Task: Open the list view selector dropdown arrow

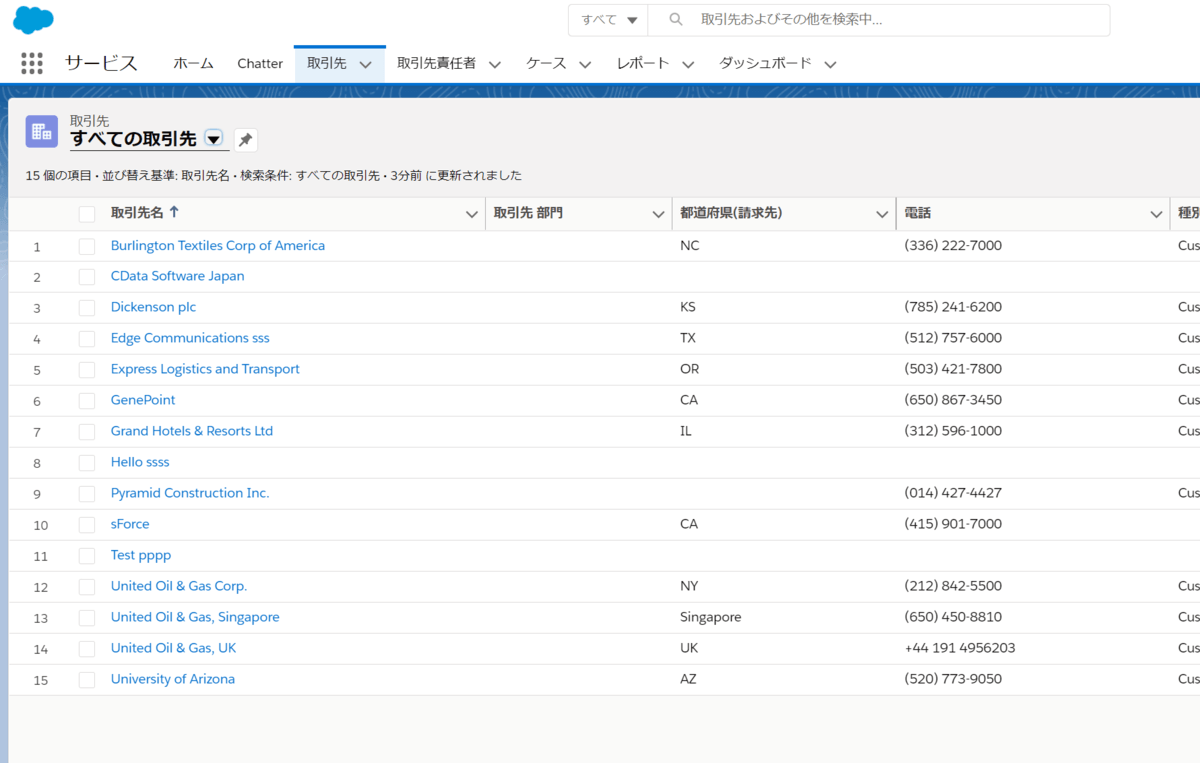Action: 213,139
